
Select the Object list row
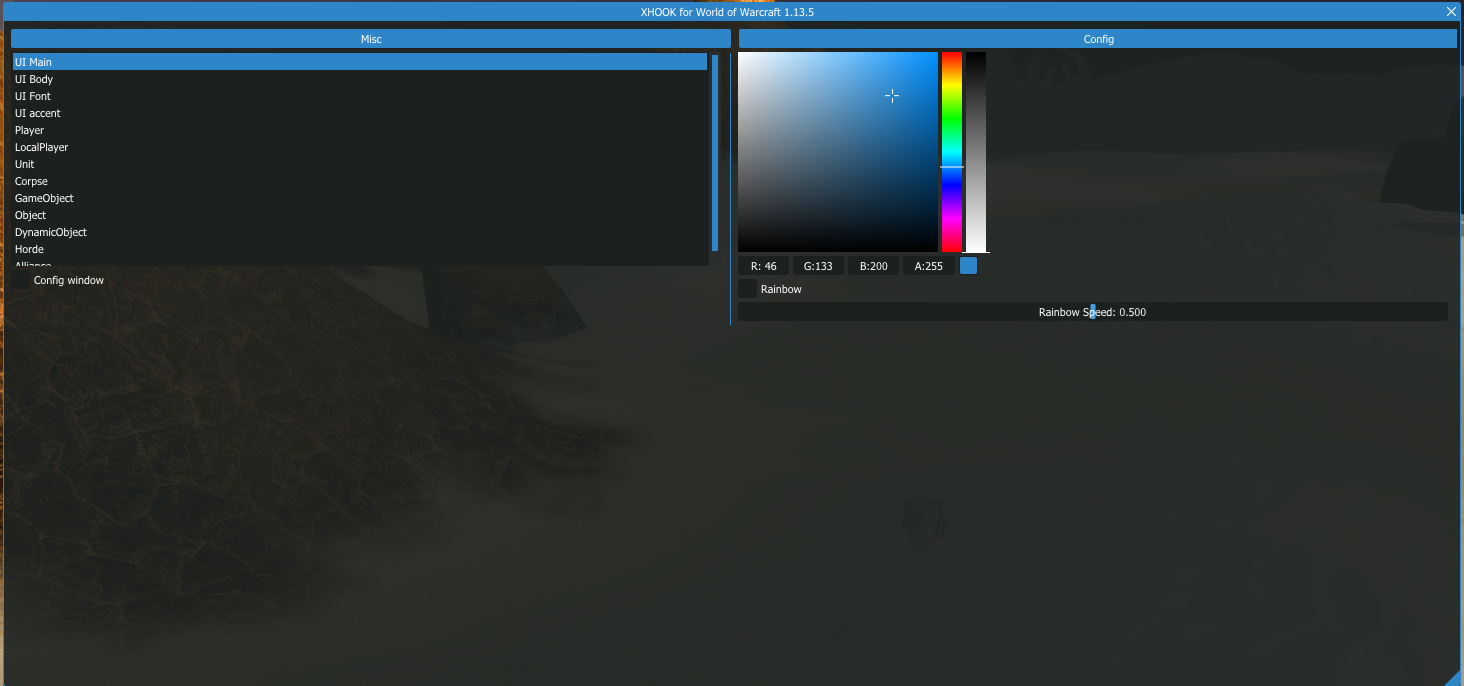360,215
